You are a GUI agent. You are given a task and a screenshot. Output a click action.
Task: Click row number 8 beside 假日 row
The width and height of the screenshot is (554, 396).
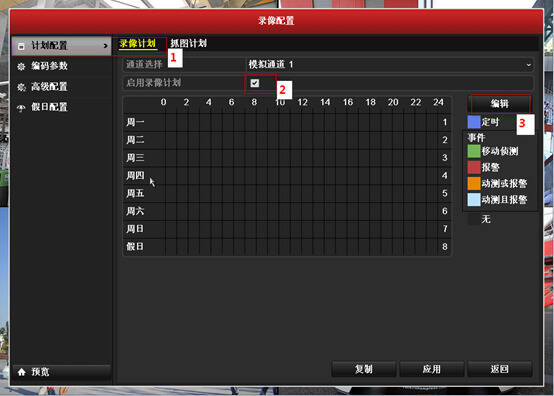point(445,247)
